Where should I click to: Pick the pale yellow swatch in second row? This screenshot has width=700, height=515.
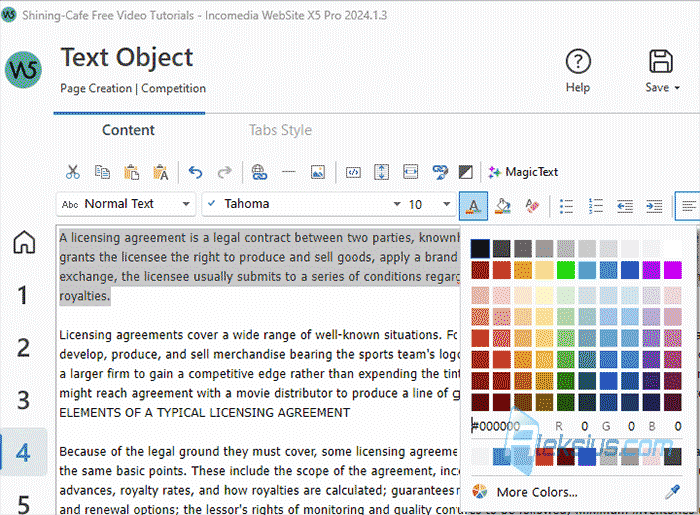544,270
